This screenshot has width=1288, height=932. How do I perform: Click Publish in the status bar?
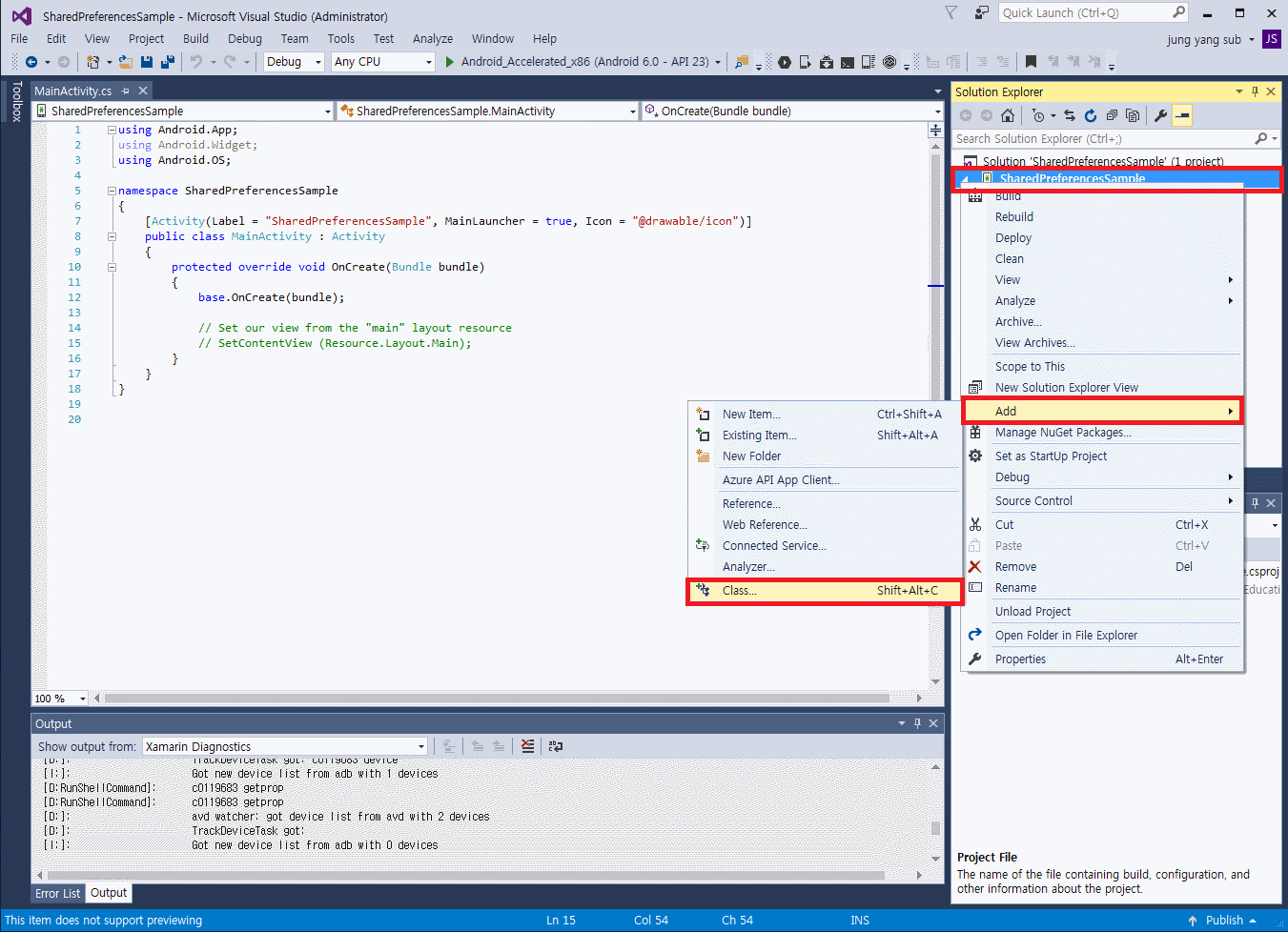(x=1224, y=921)
